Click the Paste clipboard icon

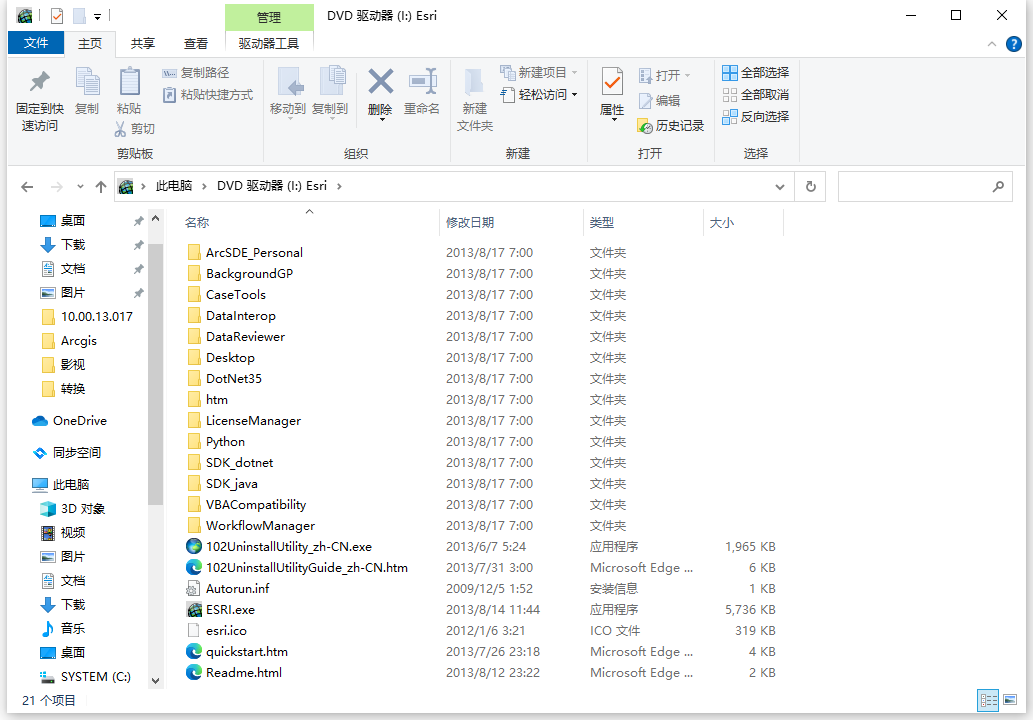(129, 82)
